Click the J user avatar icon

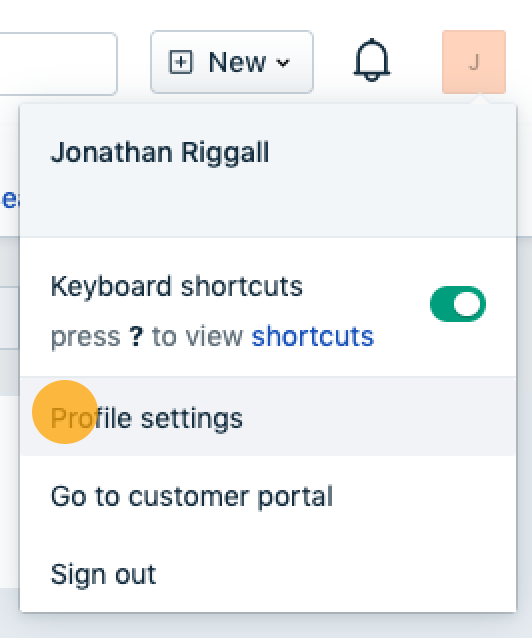pyautogui.click(x=474, y=62)
